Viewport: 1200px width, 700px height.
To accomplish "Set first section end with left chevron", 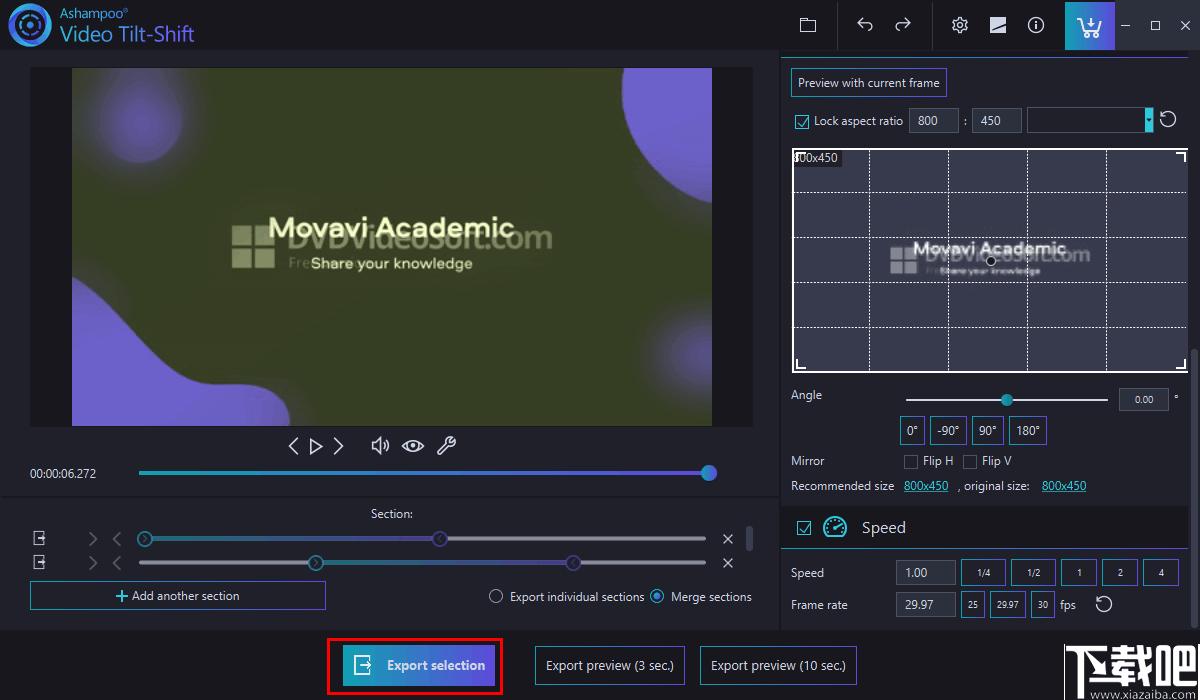I will (117, 539).
